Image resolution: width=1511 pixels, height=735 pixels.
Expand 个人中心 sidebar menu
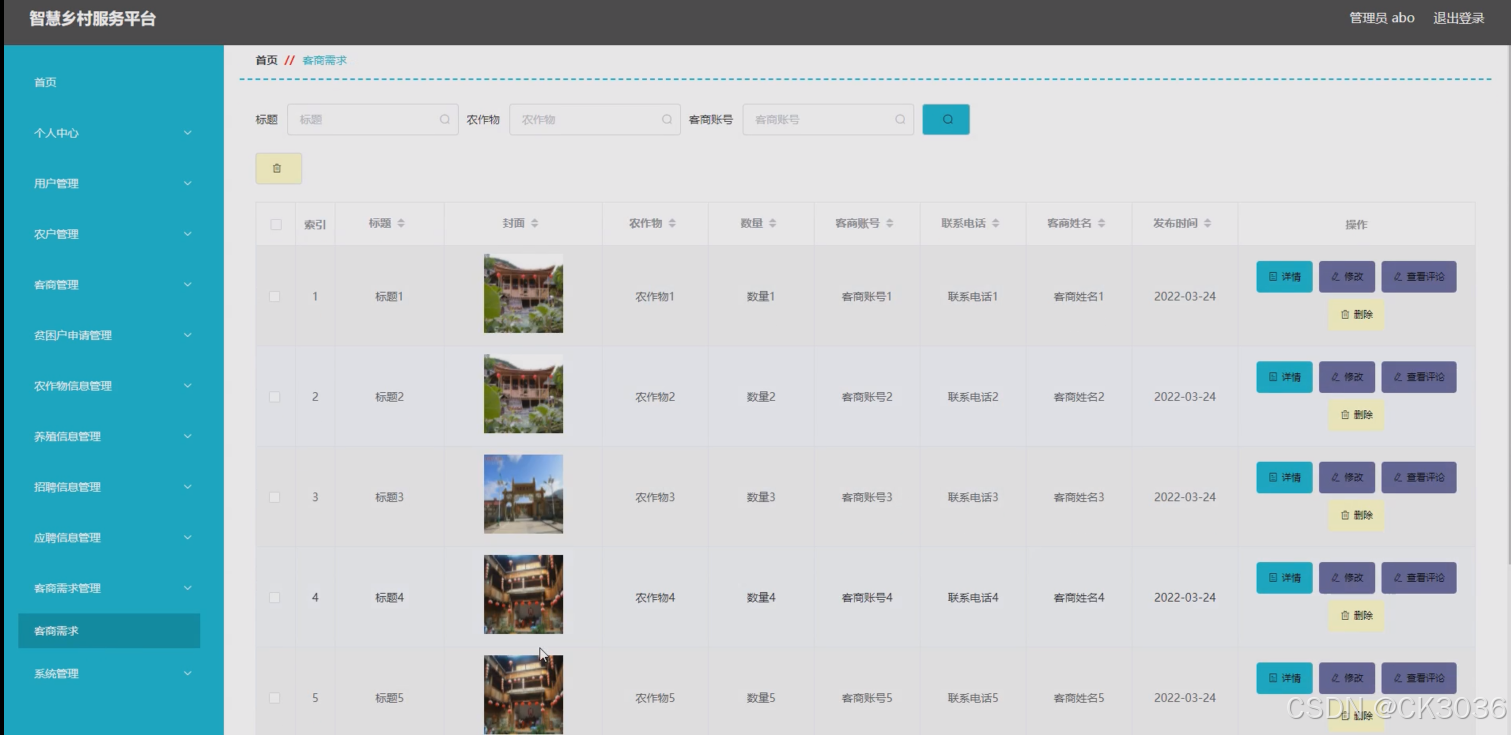112,133
